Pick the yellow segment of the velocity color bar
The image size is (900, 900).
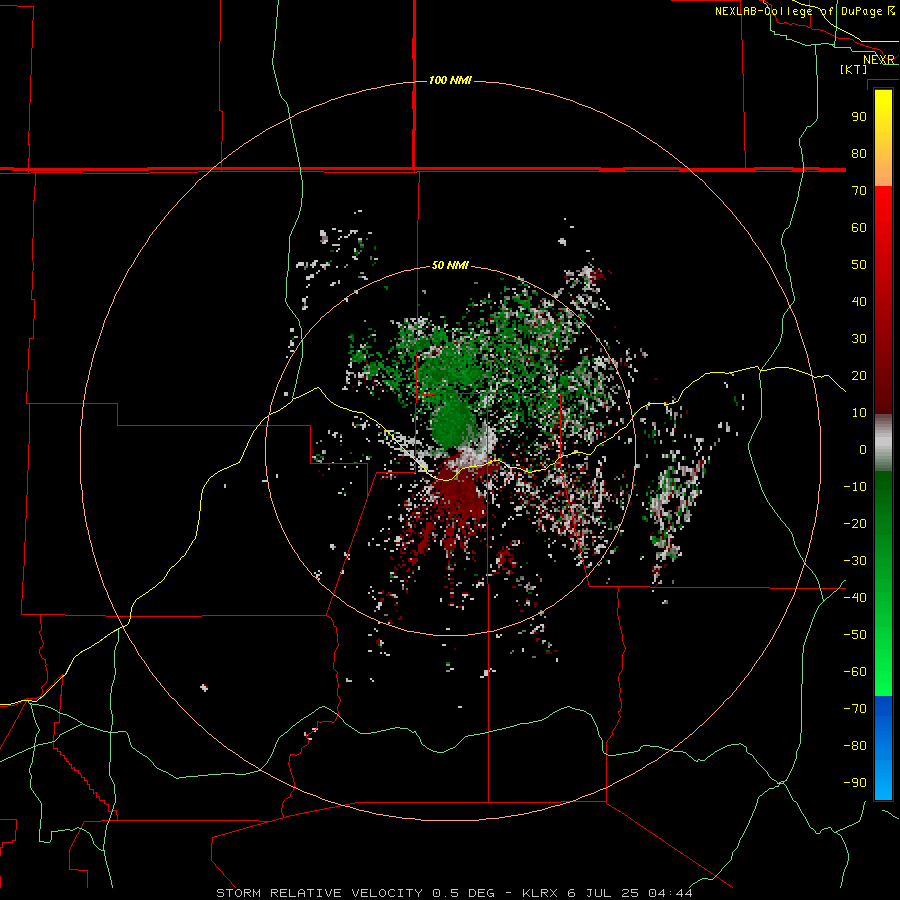click(x=883, y=138)
